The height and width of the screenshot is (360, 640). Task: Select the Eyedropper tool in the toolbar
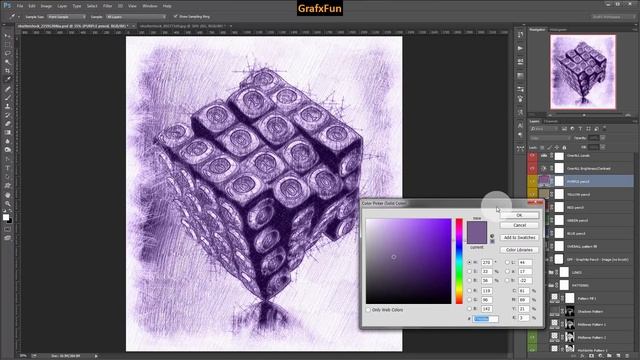[x=7, y=79]
